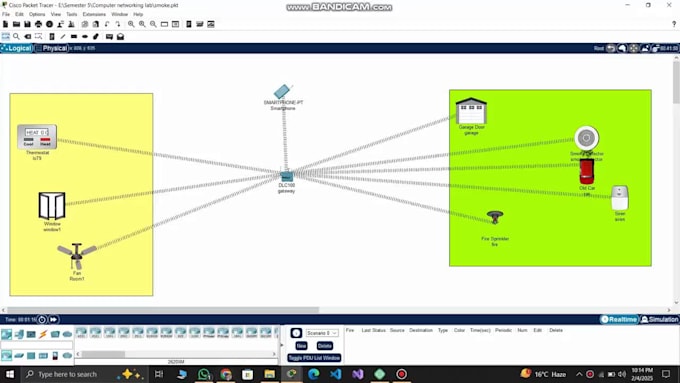Image resolution: width=680 pixels, height=383 pixels.
Task: Choose the Network Devices category icon
Action: pos(7,334)
